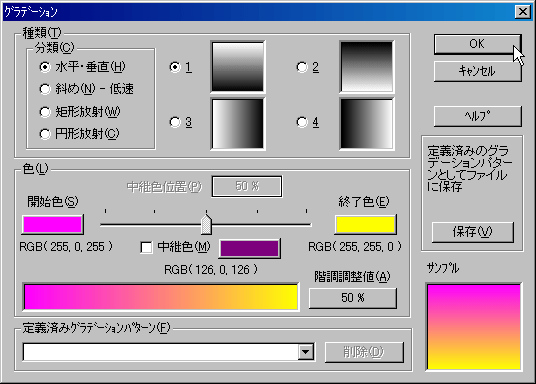Open the ヘルプ help button
This screenshot has width=536, height=384.
click(478, 116)
